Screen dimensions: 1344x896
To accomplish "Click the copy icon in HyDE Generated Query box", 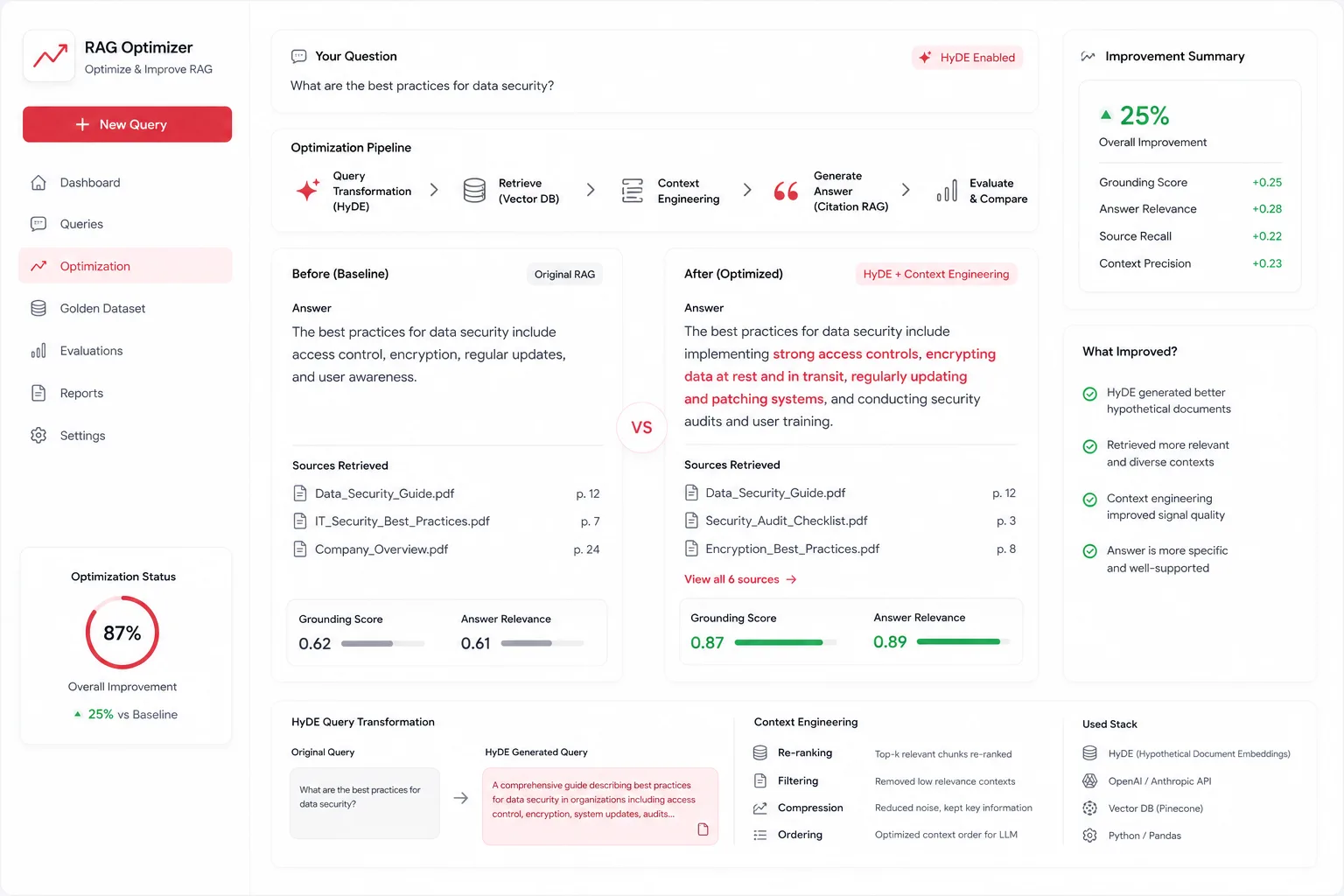I will [x=703, y=829].
